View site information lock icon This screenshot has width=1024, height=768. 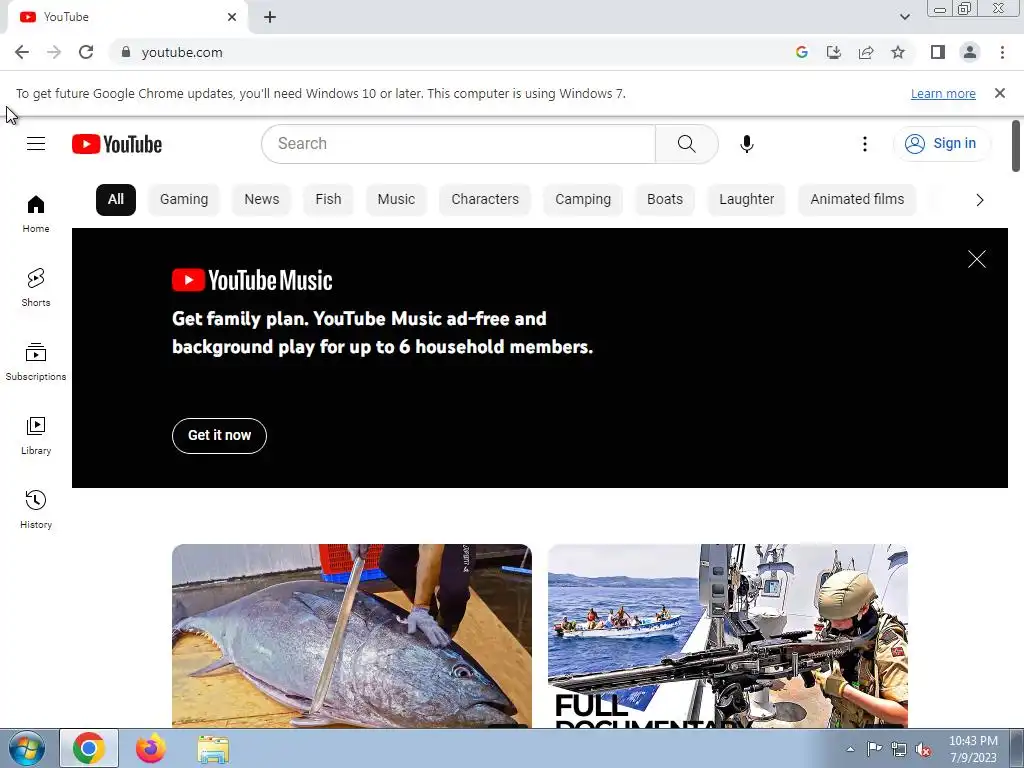[x=126, y=52]
